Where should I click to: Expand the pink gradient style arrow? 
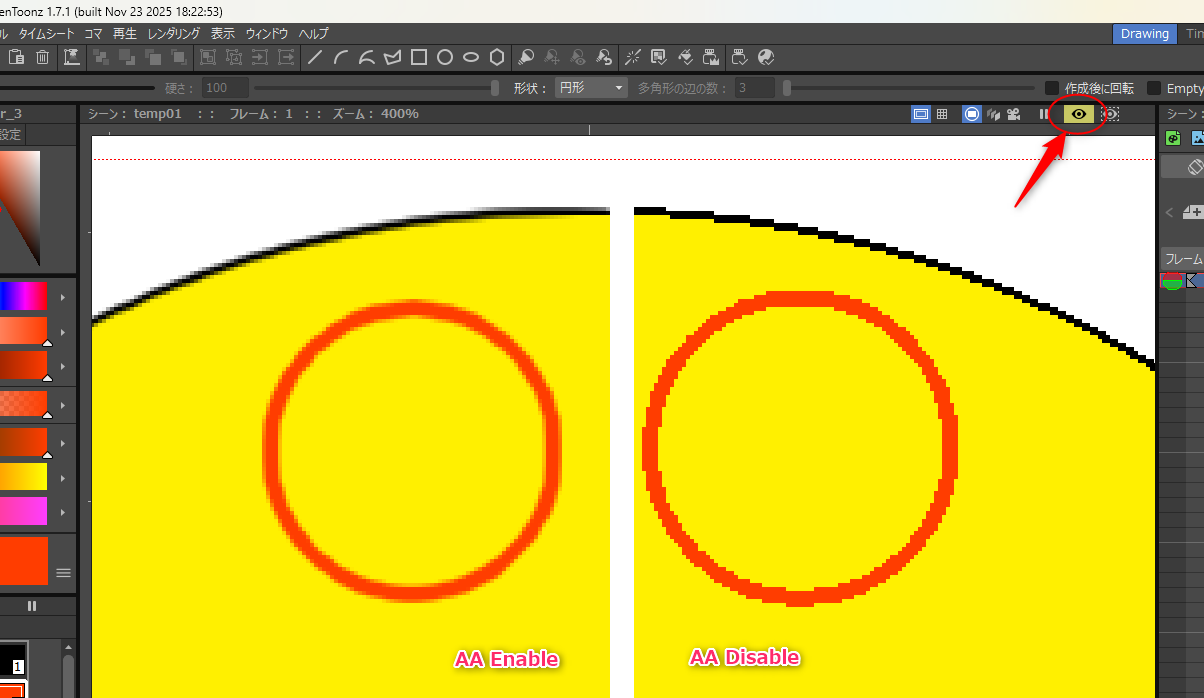click(x=63, y=512)
